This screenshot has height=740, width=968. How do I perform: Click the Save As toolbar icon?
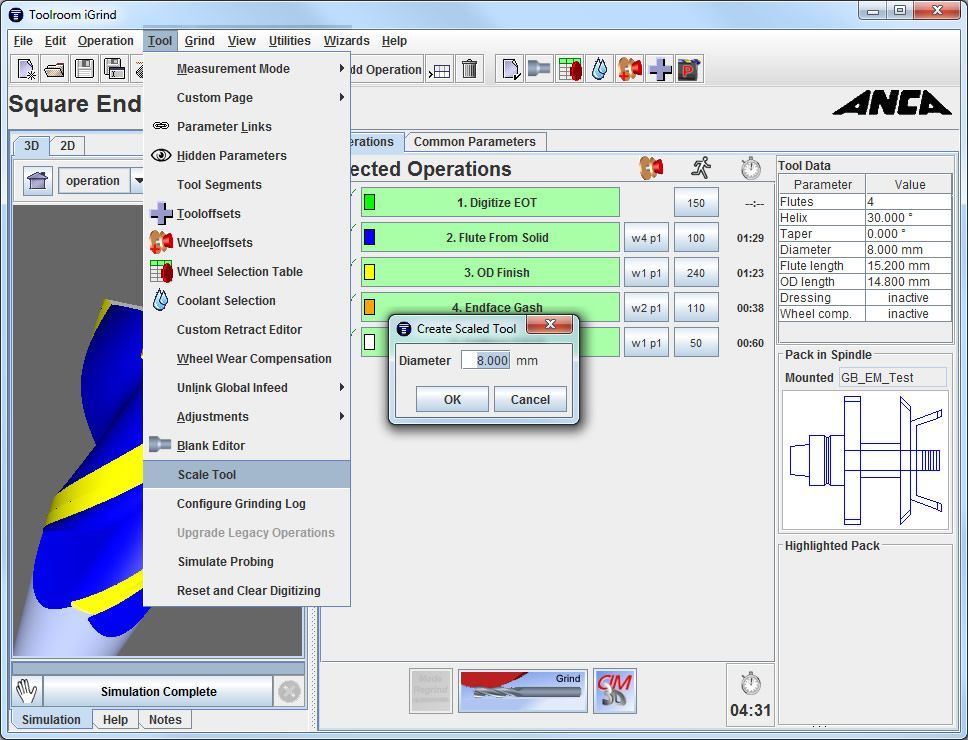tap(114, 69)
